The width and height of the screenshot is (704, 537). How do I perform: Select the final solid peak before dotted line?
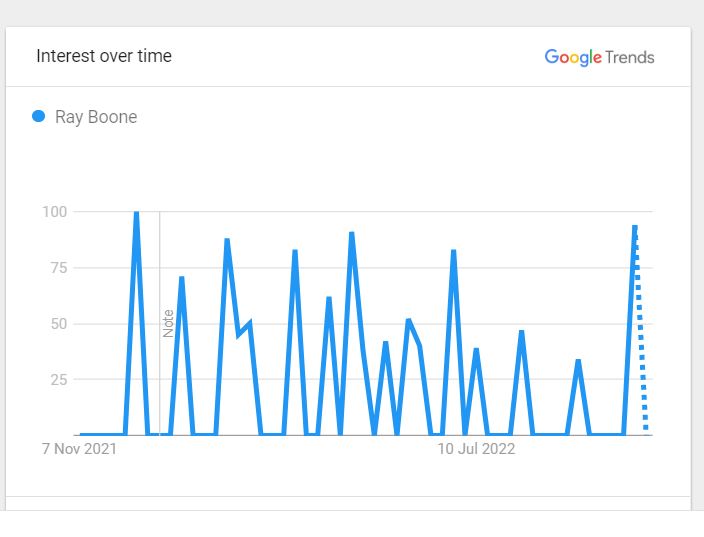click(634, 227)
